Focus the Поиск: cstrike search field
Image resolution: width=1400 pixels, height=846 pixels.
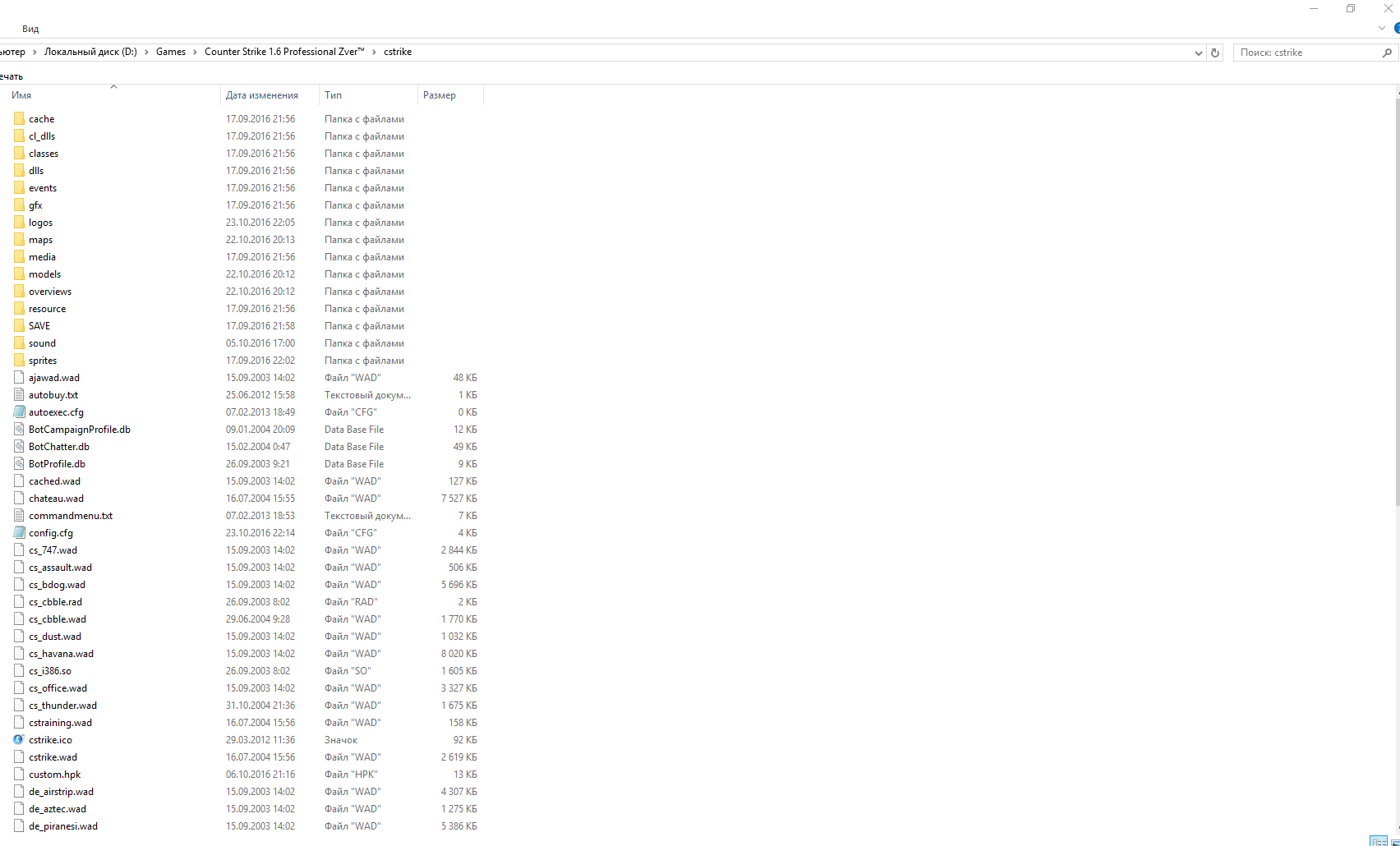(1306, 53)
